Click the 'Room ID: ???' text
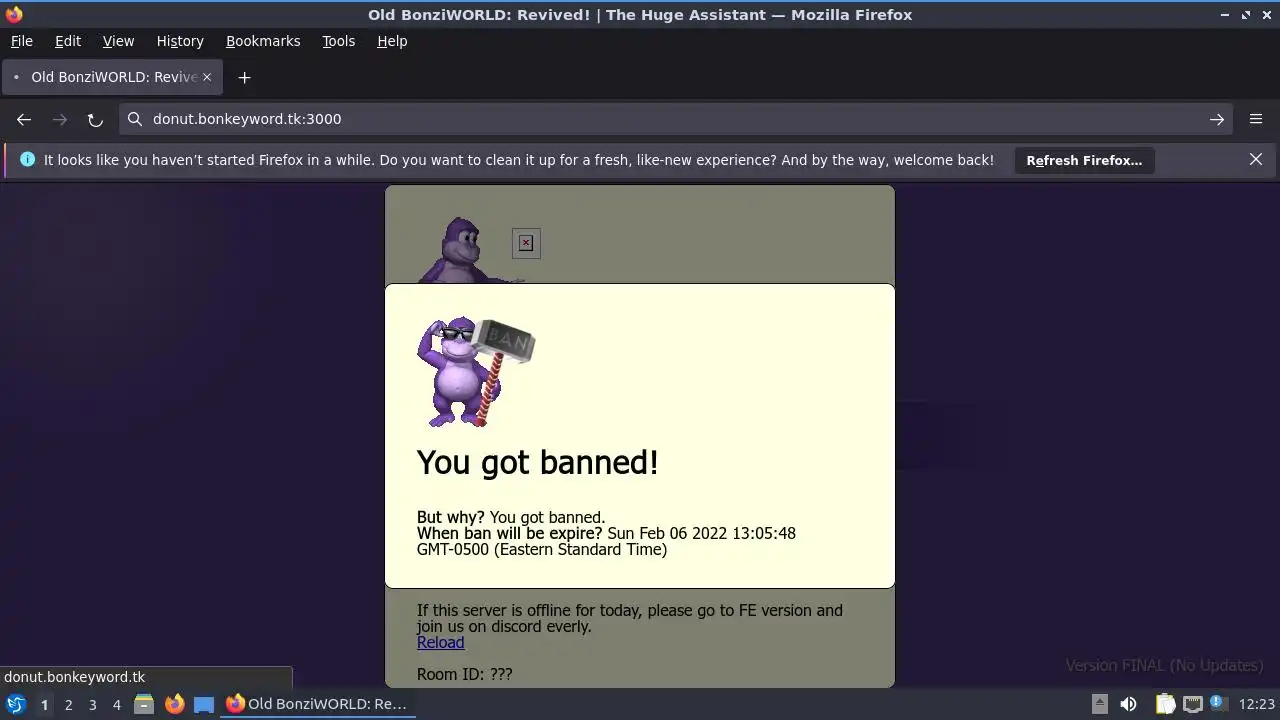 [x=464, y=674]
